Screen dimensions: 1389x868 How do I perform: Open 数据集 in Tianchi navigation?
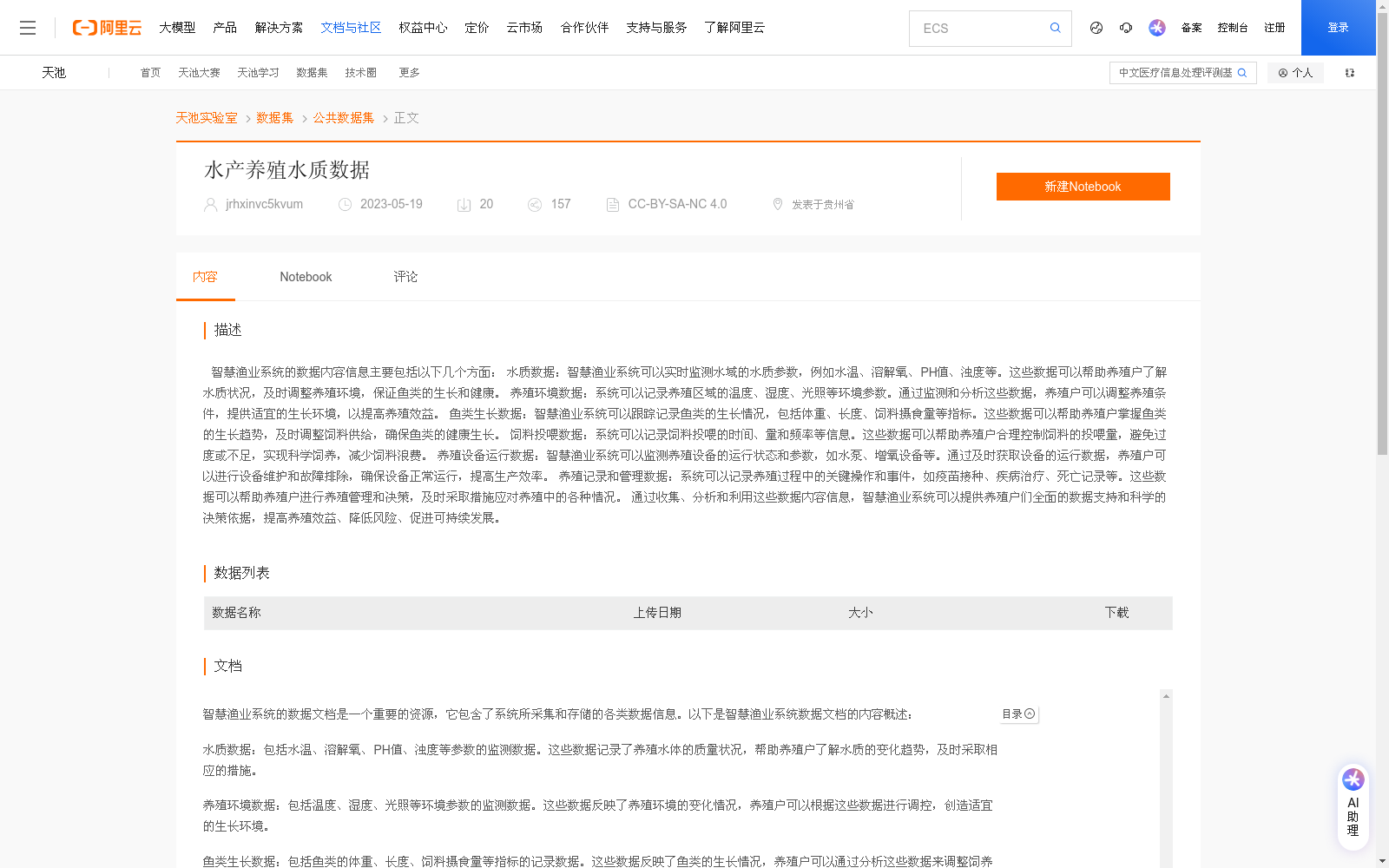[312, 73]
